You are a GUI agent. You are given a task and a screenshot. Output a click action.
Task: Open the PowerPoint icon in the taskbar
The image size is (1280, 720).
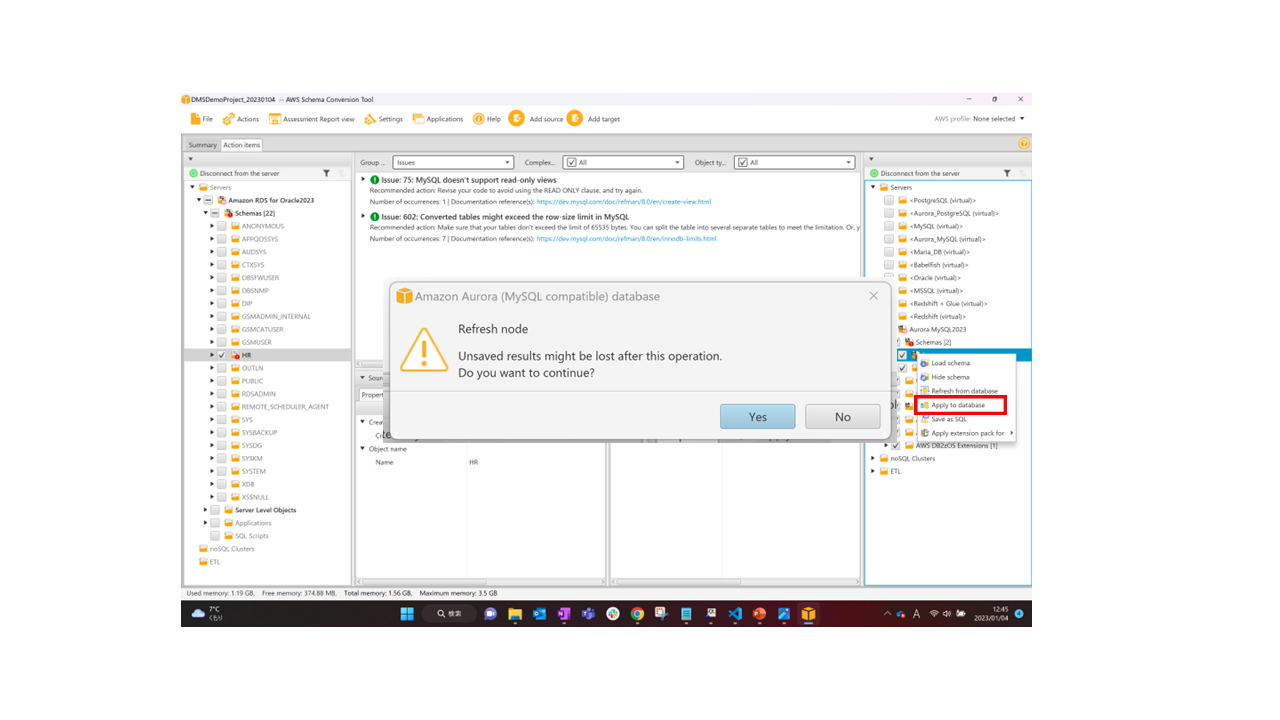(x=759, y=614)
